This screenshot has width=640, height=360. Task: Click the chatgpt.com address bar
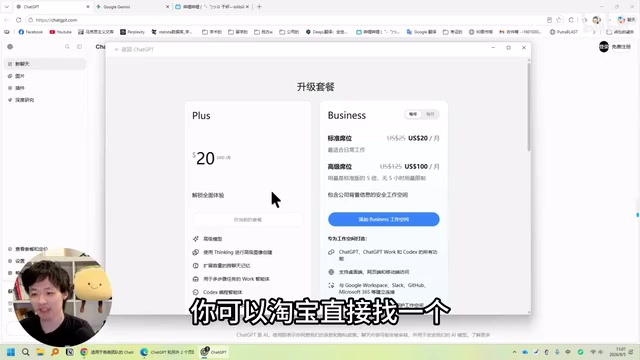point(286,20)
